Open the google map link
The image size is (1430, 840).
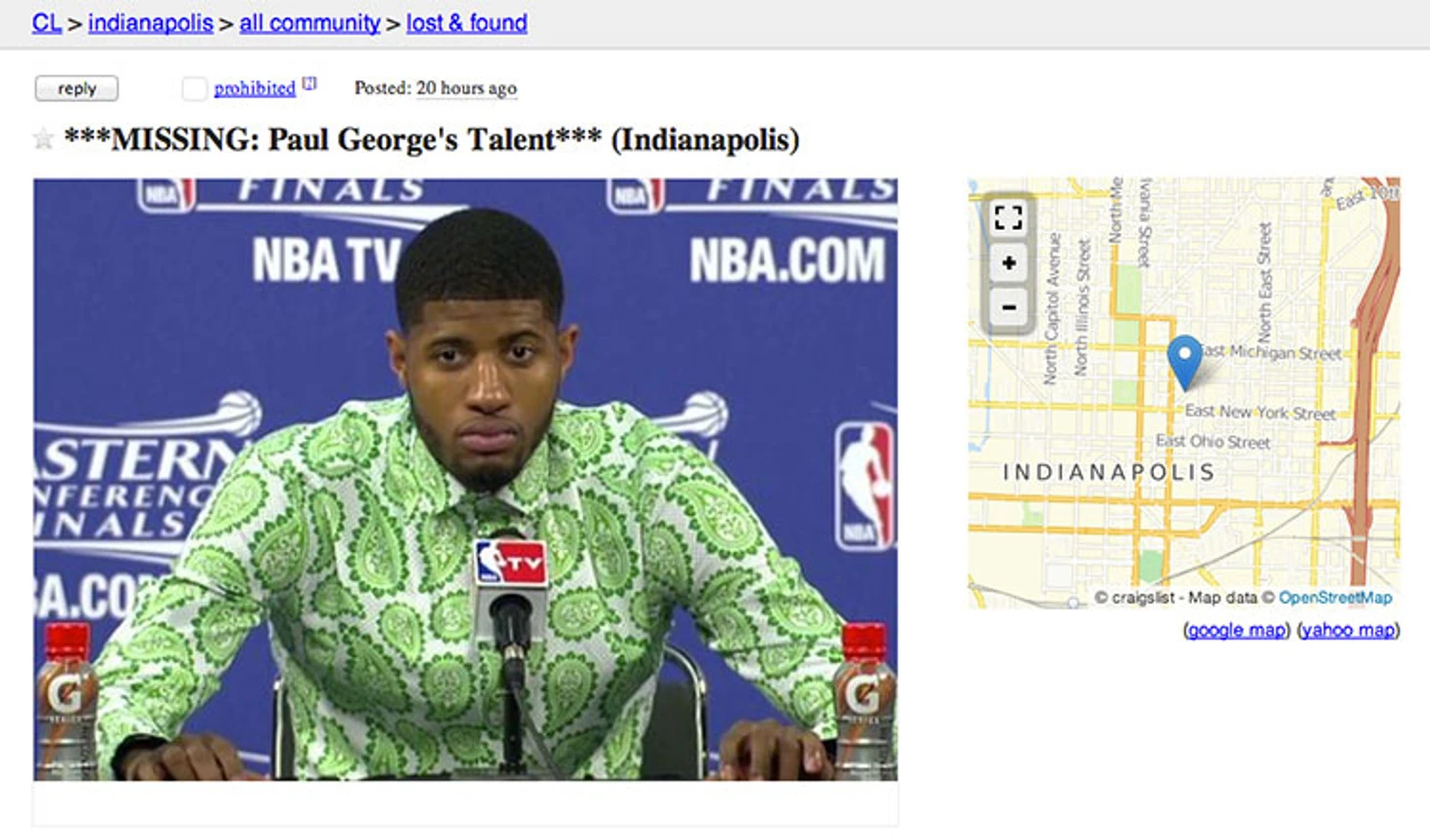1237,630
